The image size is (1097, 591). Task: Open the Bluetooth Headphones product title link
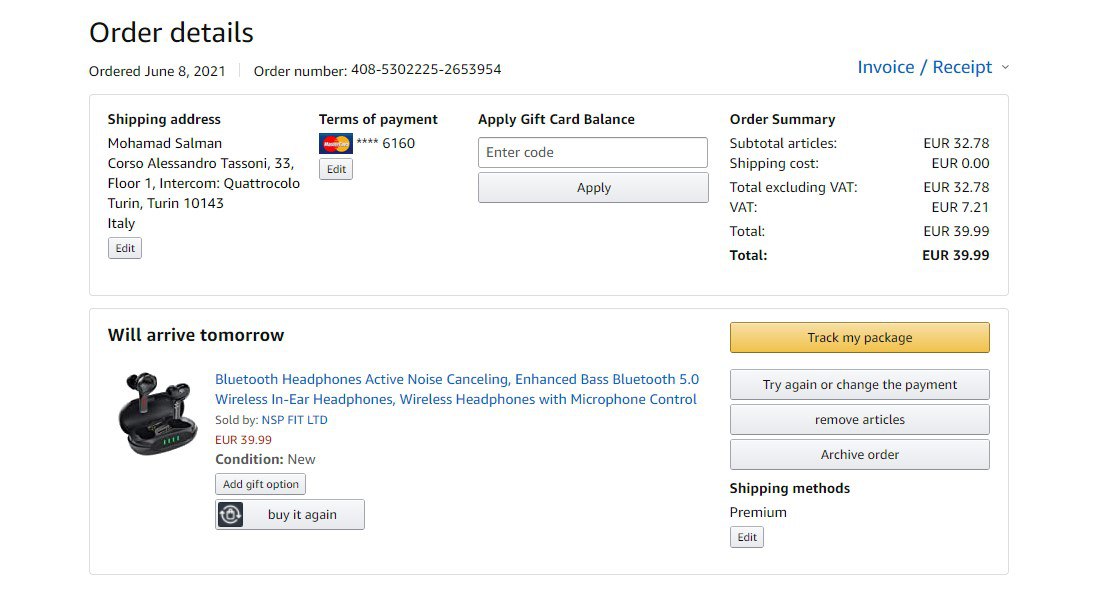click(456, 389)
